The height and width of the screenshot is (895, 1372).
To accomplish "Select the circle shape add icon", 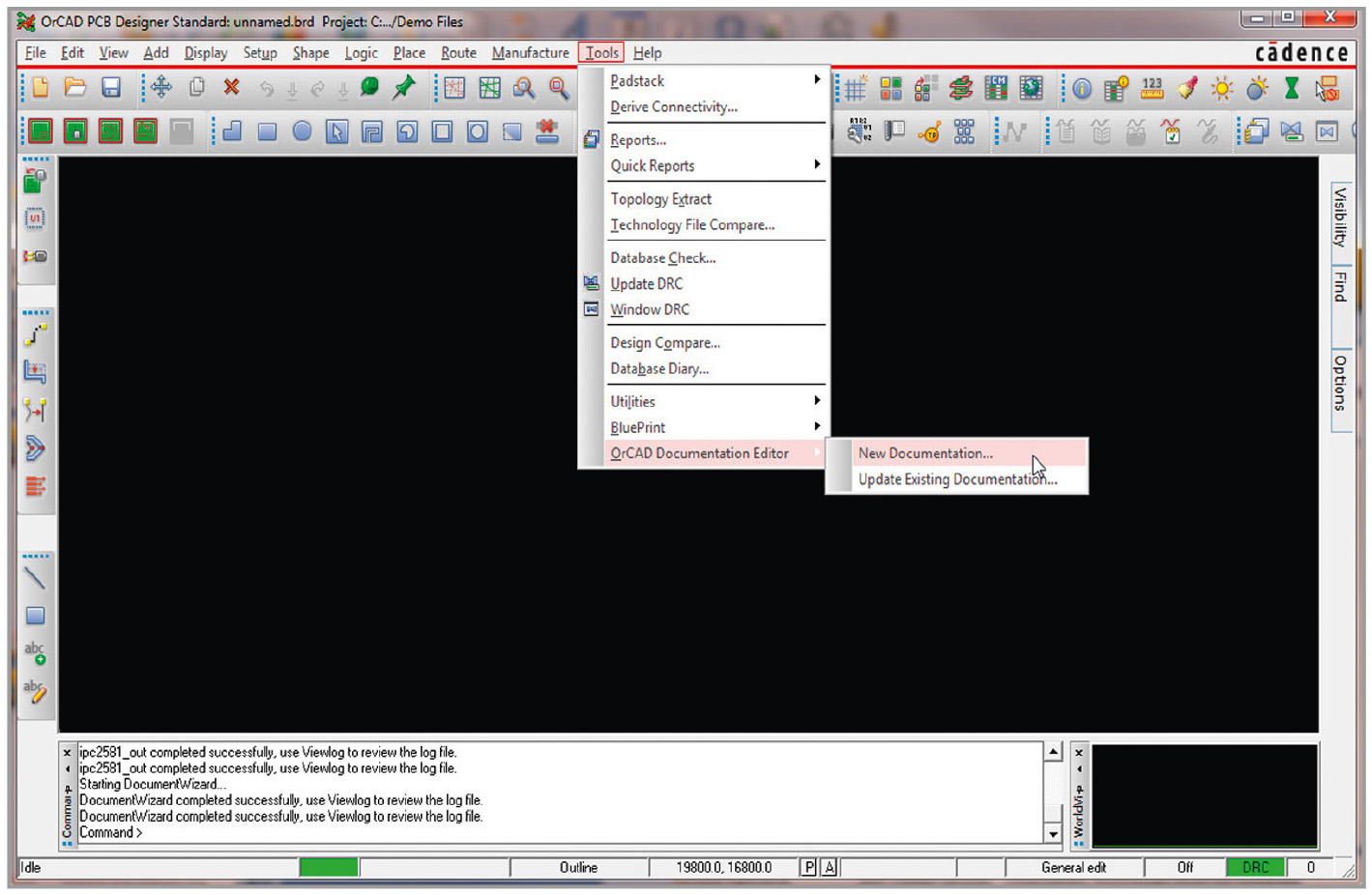I will point(303,131).
